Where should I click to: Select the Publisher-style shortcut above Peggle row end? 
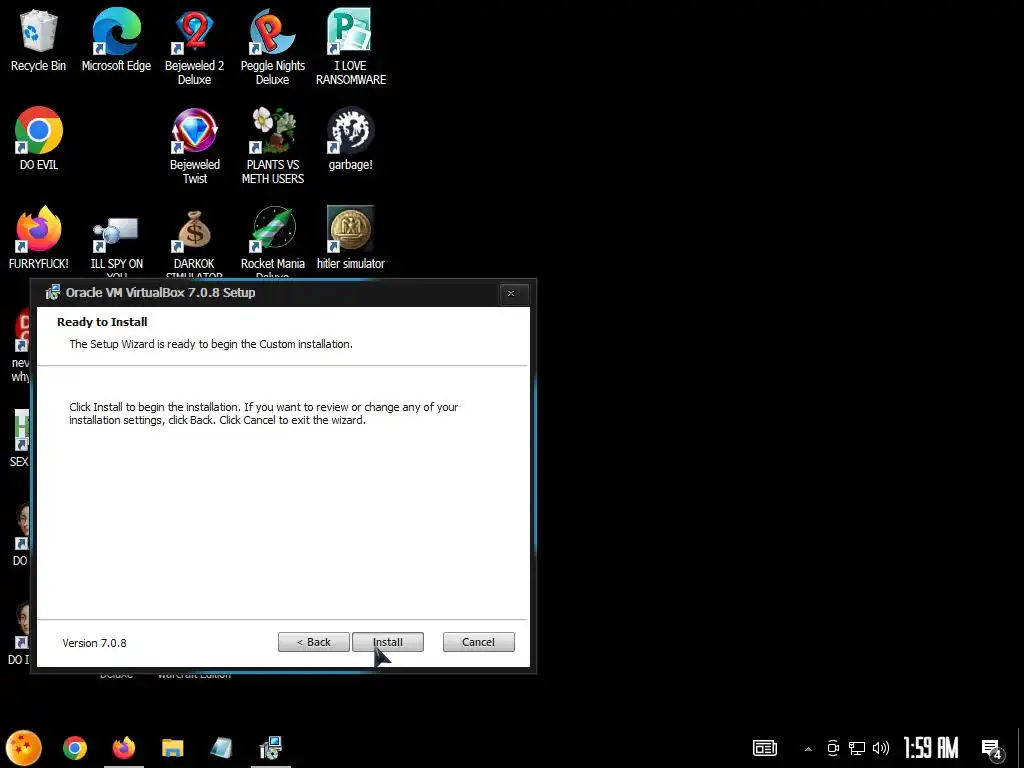pyautogui.click(x=351, y=47)
